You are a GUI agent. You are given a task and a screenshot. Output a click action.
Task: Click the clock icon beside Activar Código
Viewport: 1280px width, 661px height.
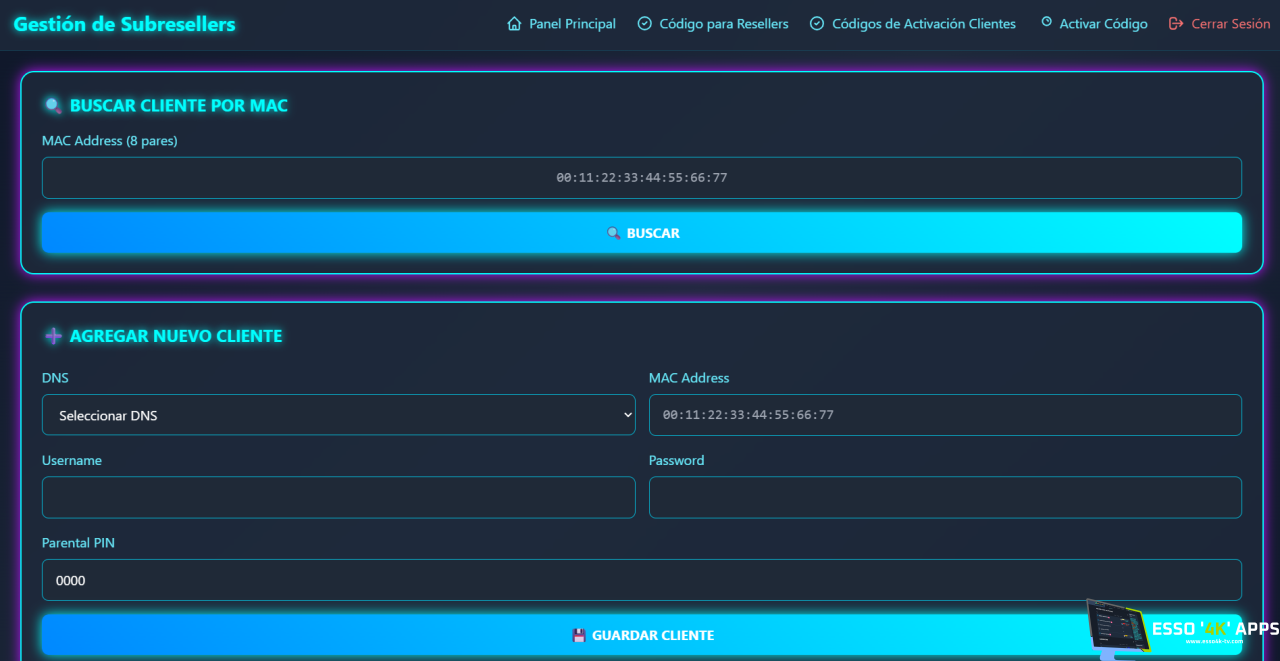coord(1046,22)
